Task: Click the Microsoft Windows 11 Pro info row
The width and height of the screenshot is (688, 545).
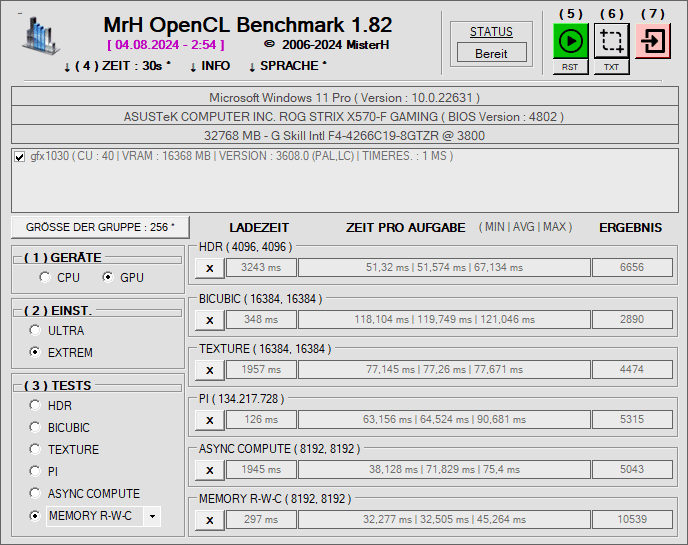Action: click(344, 97)
